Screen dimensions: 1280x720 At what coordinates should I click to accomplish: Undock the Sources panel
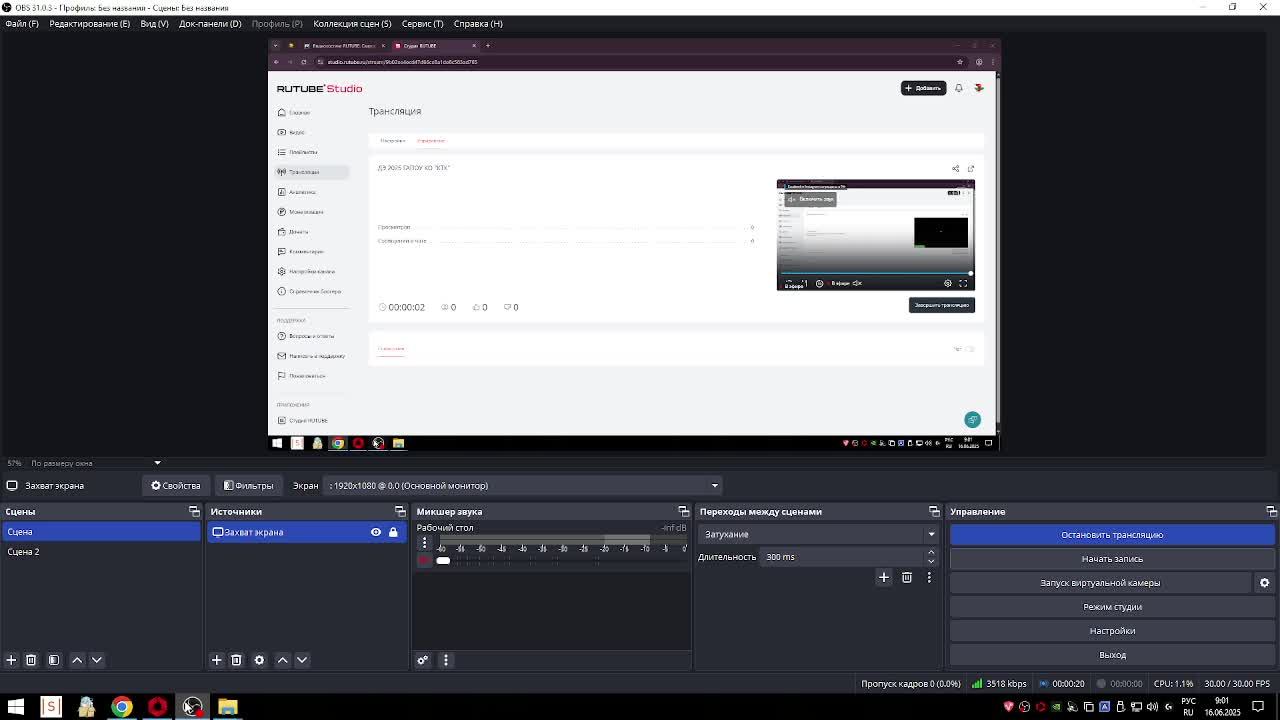pos(400,512)
